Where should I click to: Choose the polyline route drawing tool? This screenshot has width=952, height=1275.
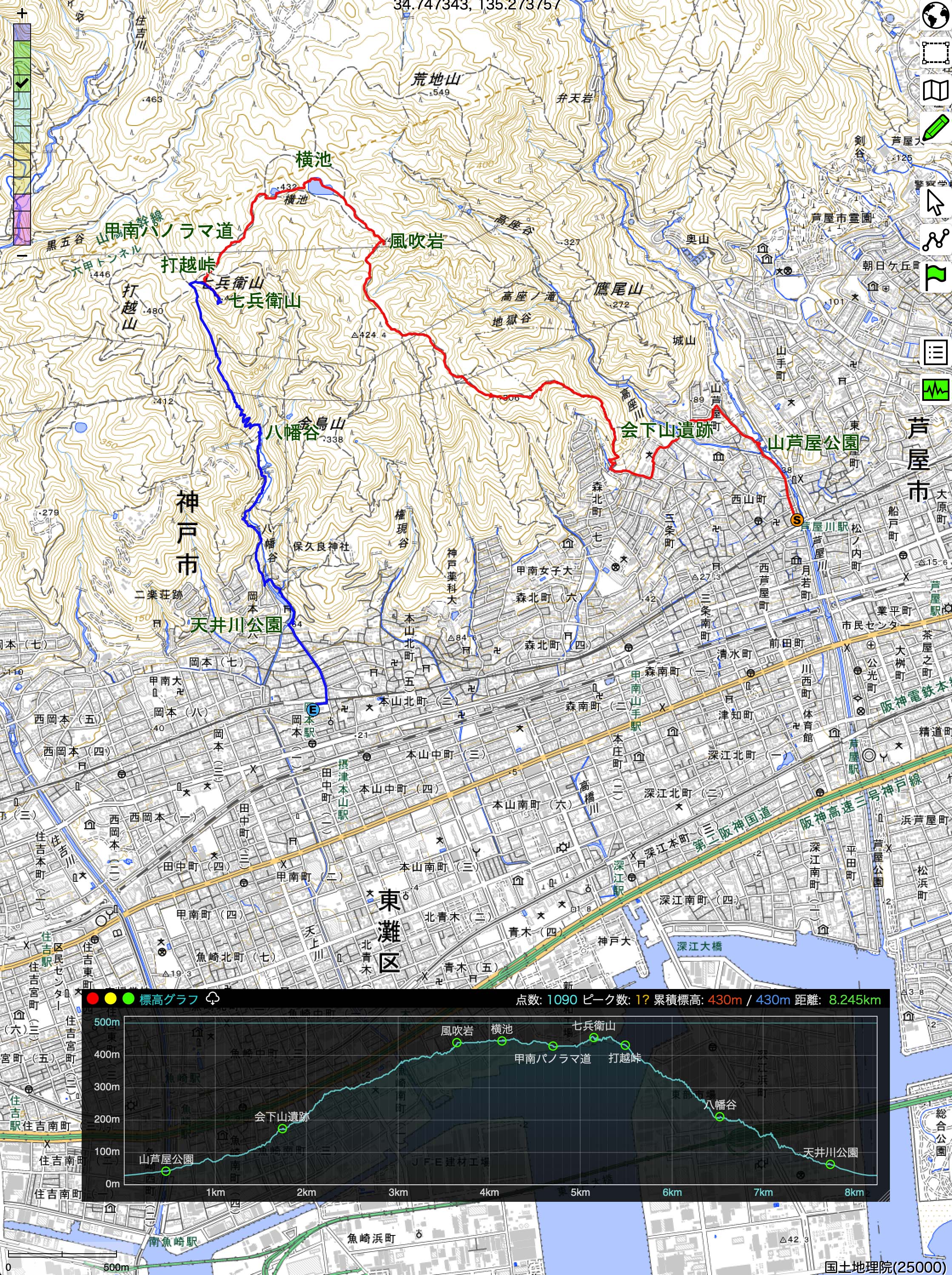coord(935,240)
